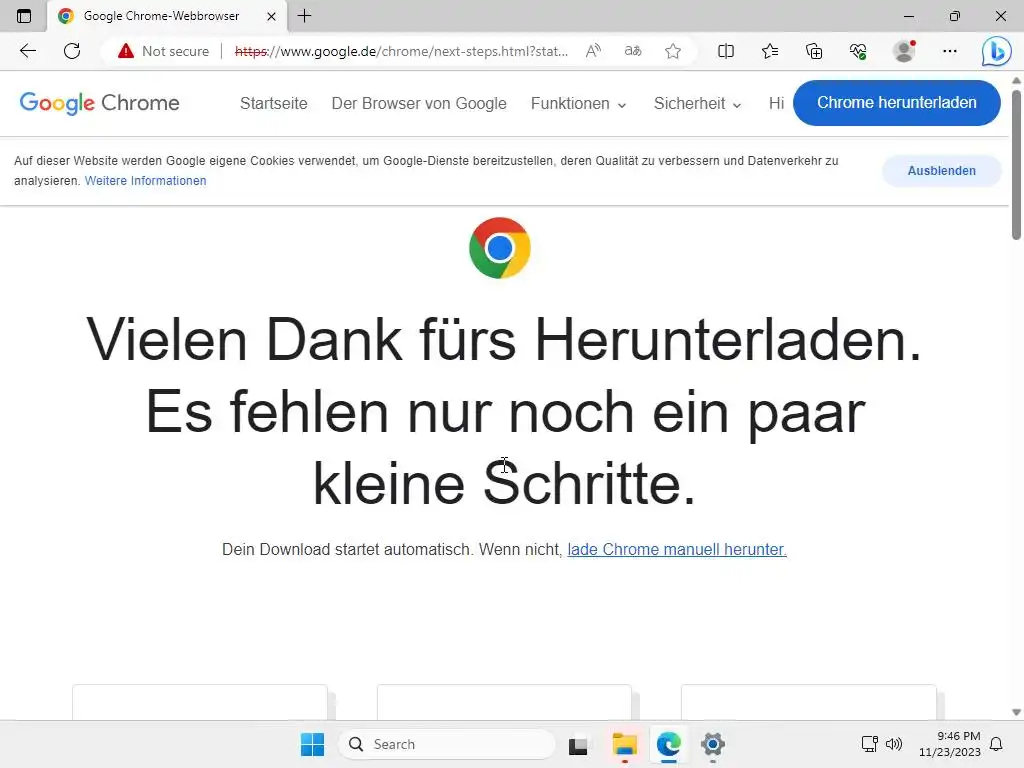Open Settings and more ellipsis menu
The image size is (1024, 768).
pos(950,51)
